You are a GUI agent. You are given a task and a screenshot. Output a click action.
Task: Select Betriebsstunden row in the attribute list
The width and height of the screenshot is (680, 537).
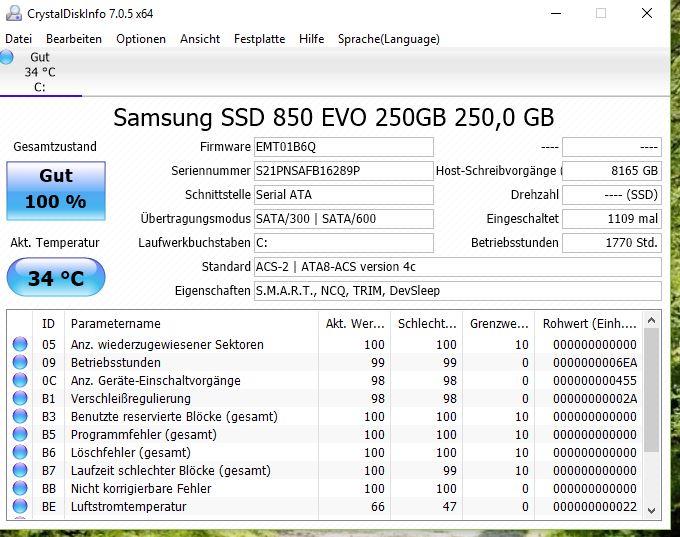click(325, 362)
